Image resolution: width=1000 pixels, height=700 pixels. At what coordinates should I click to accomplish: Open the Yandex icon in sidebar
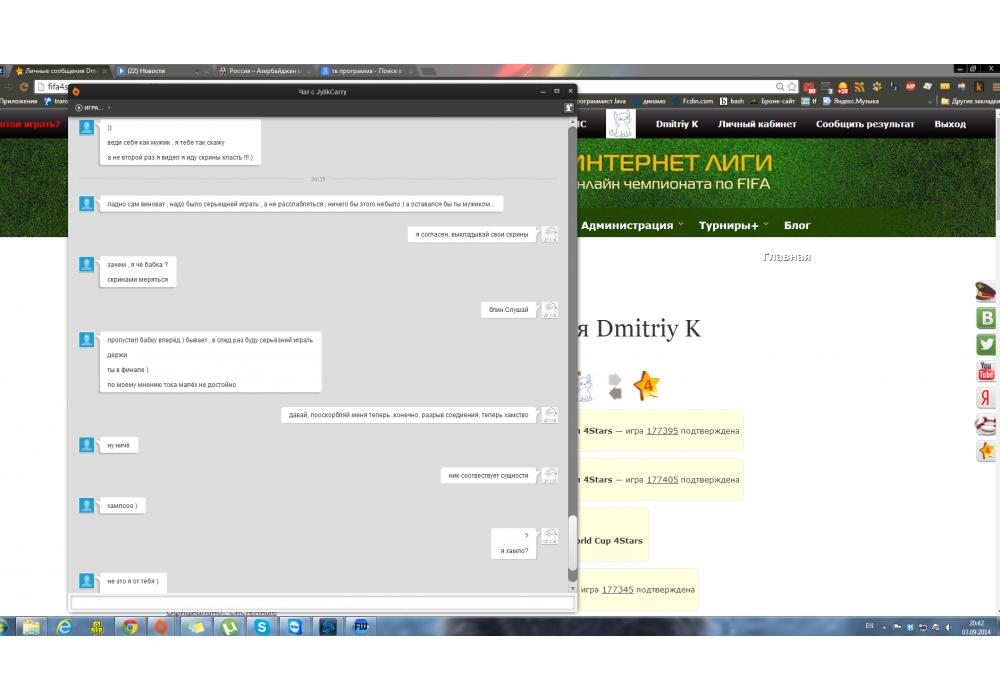tap(986, 398)
